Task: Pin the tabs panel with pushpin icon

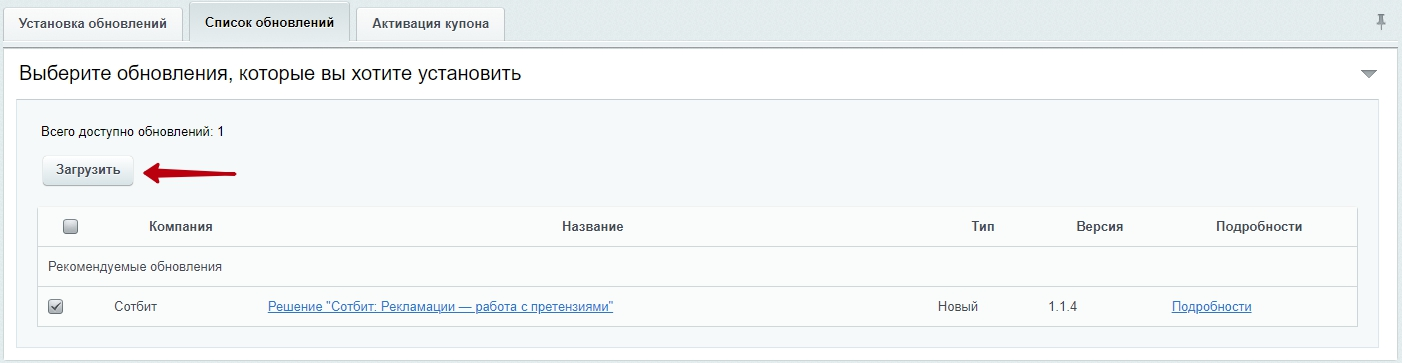Action: (1381, 22)
